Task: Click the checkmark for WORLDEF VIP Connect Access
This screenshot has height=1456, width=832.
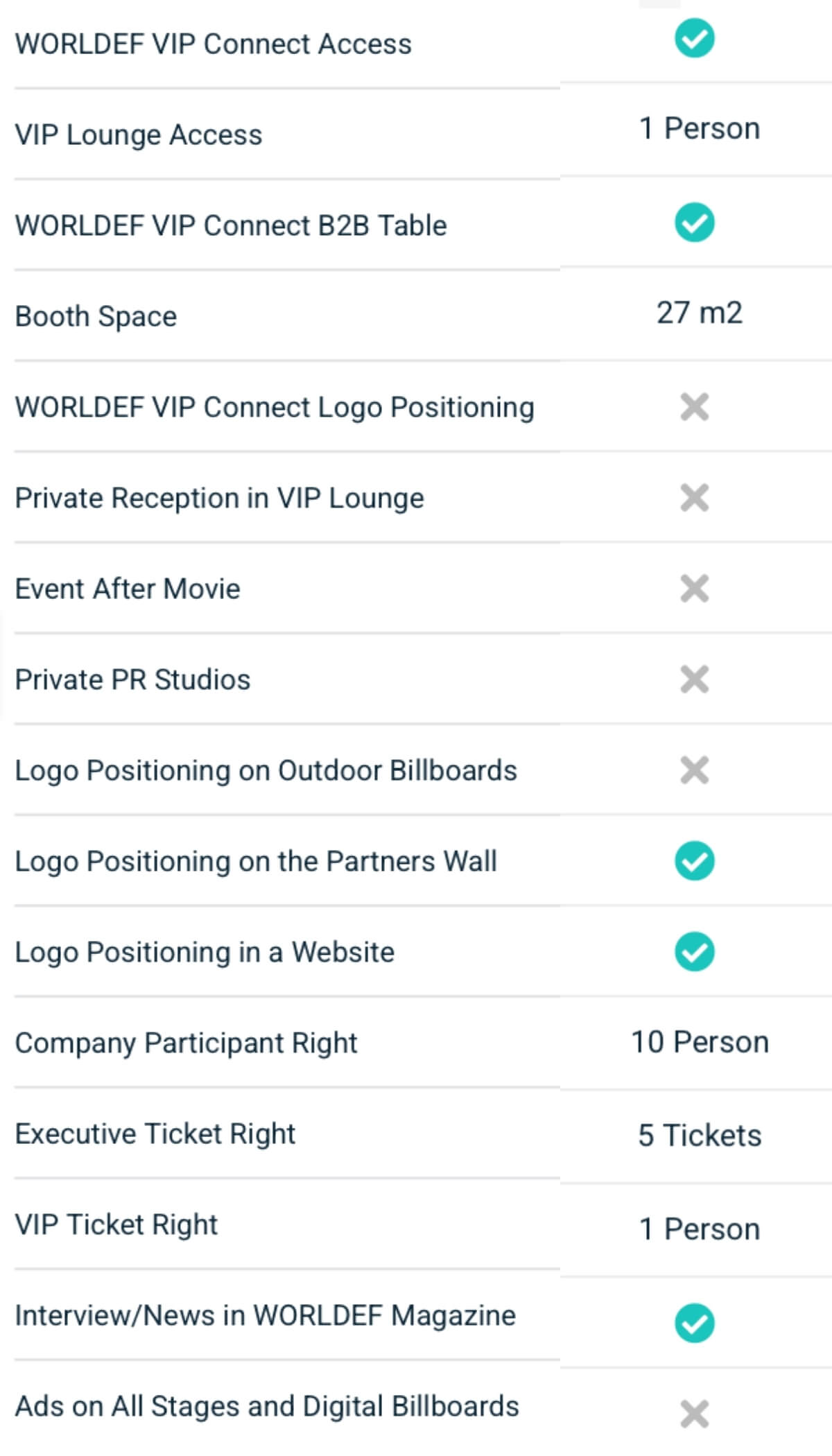Action: coord(694,40)
